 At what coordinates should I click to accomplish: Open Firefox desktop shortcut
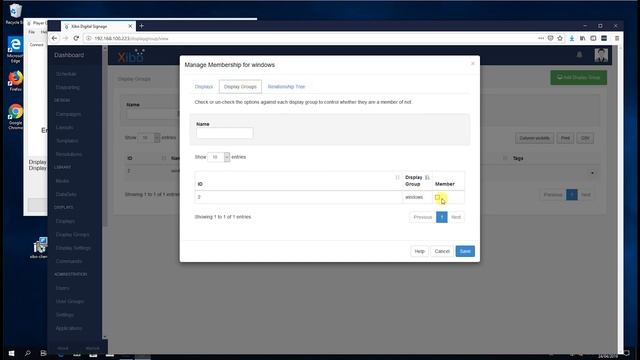(x=16, y=80)
